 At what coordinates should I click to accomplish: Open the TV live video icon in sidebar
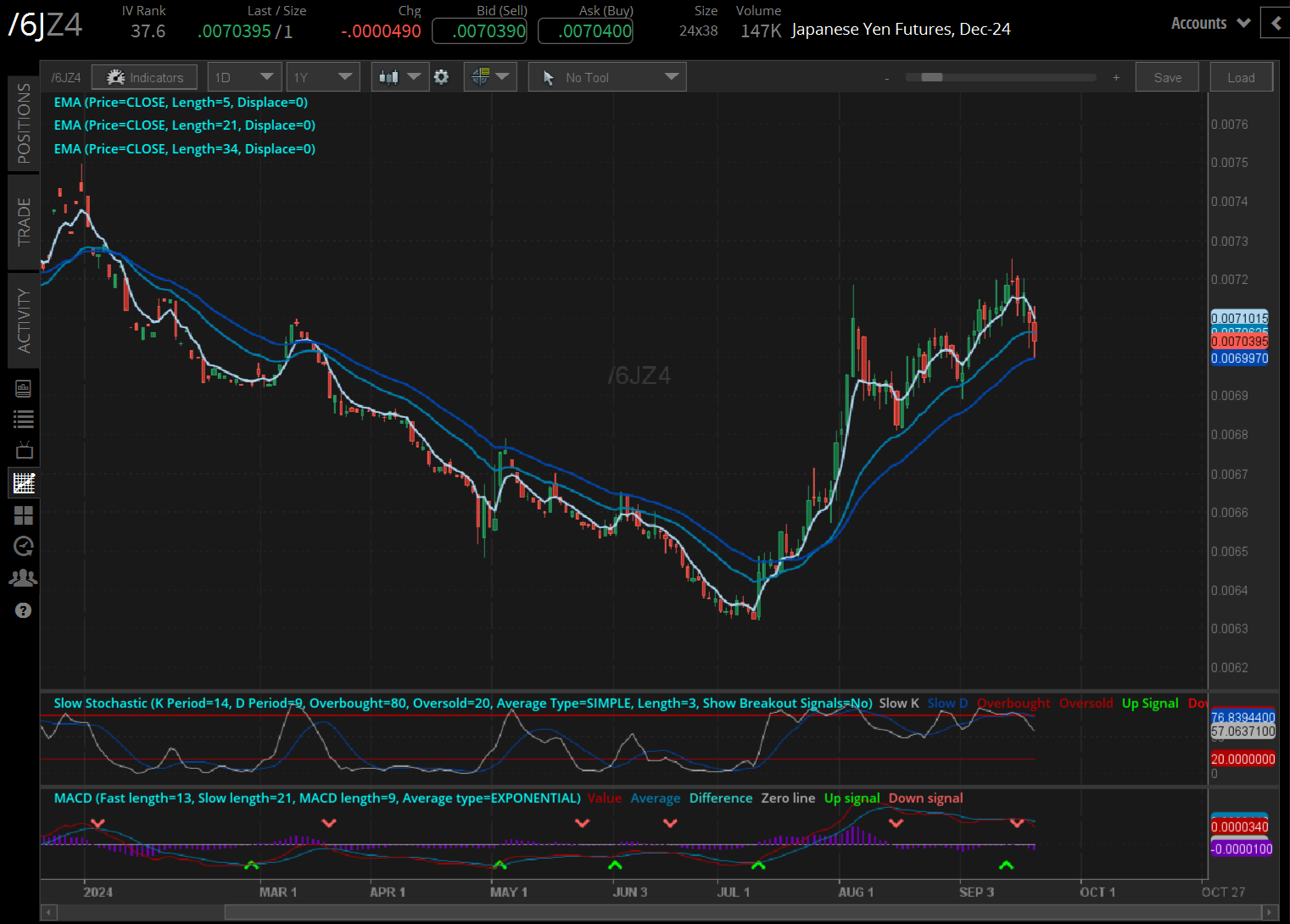coord(24,450)
